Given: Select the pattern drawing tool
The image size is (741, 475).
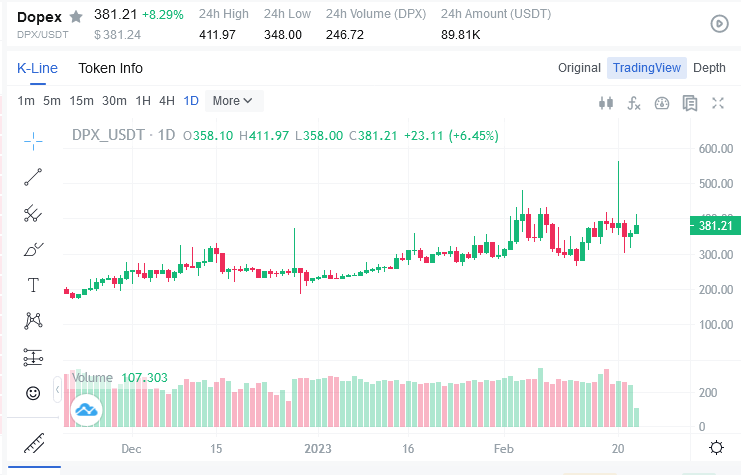Looking at the screenshot, I should (33, 321).
